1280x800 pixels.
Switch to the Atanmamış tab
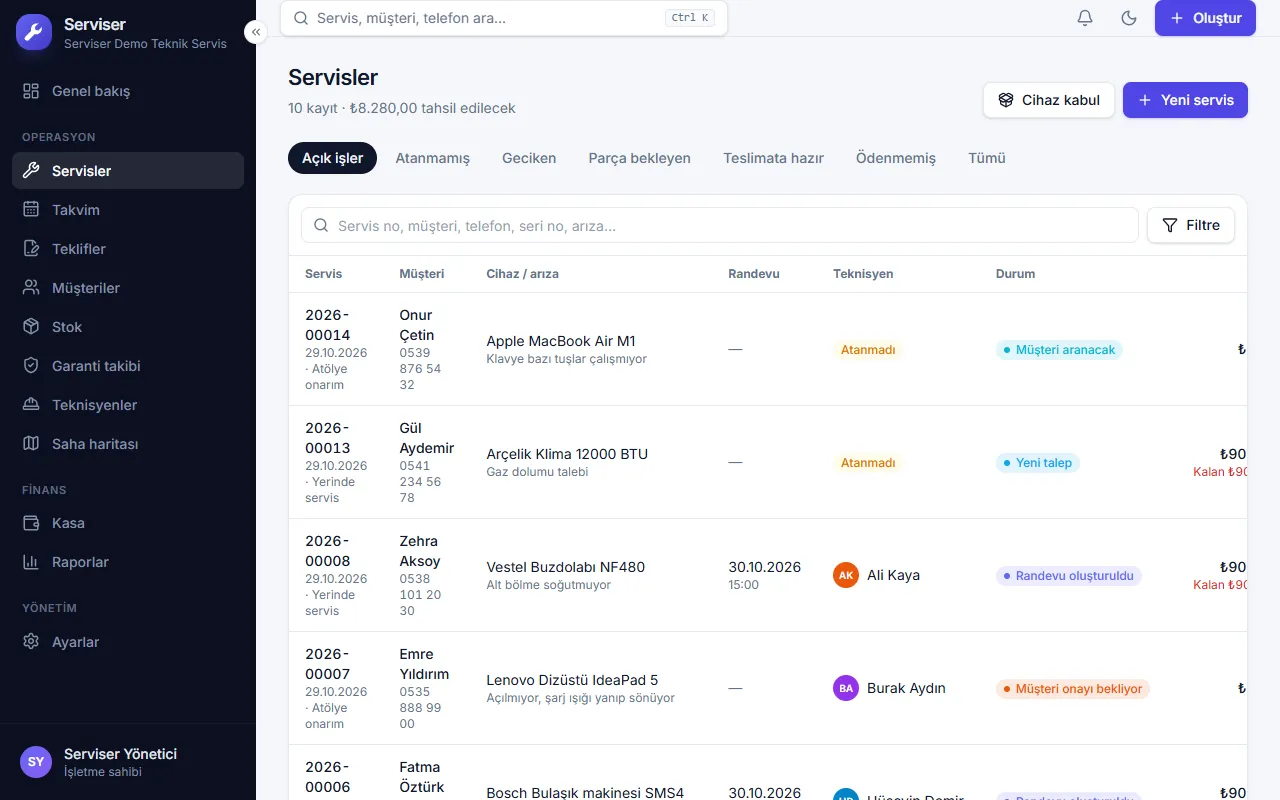click(x=432, y=158)
